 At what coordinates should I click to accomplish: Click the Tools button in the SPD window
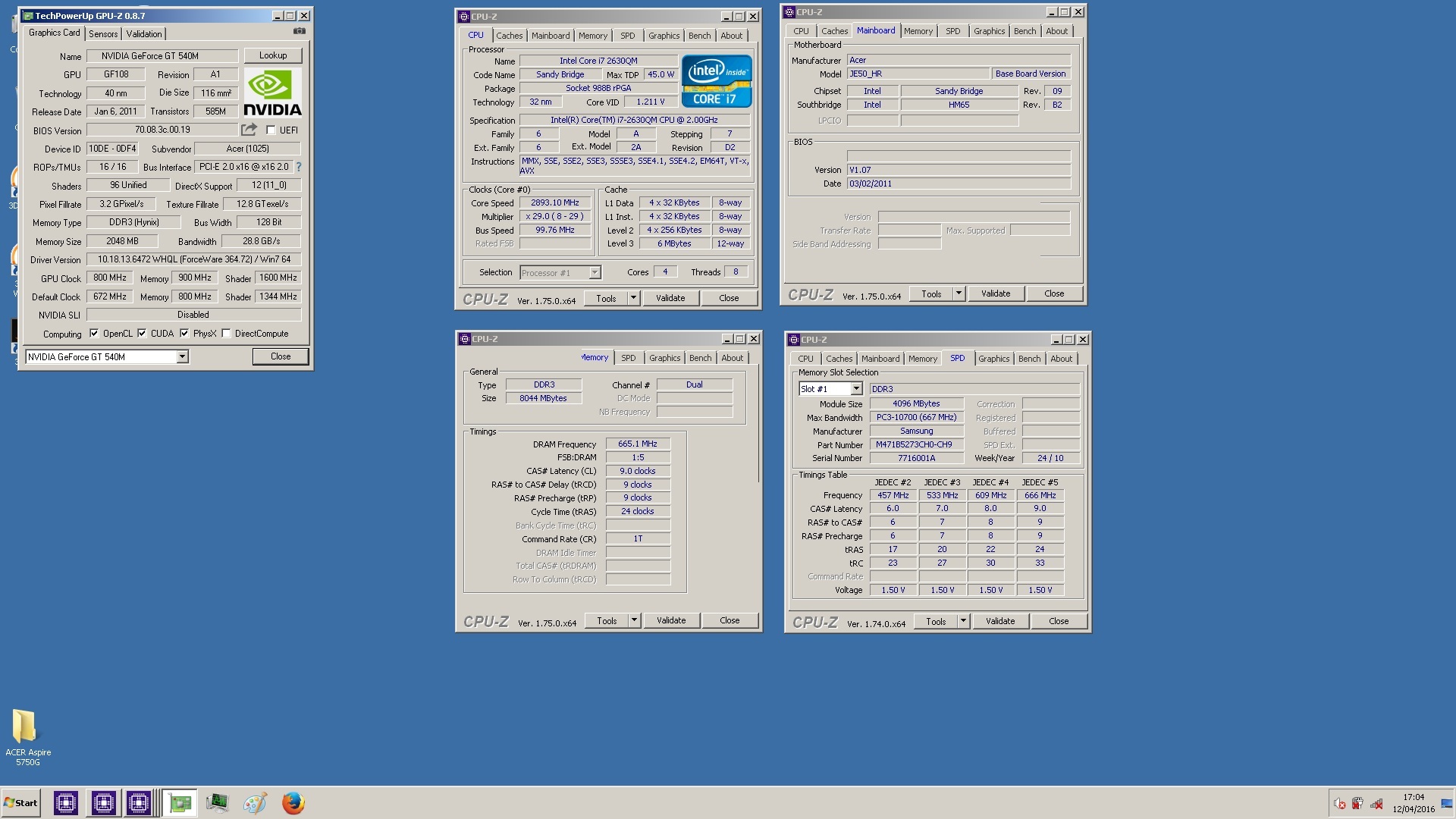936,622
